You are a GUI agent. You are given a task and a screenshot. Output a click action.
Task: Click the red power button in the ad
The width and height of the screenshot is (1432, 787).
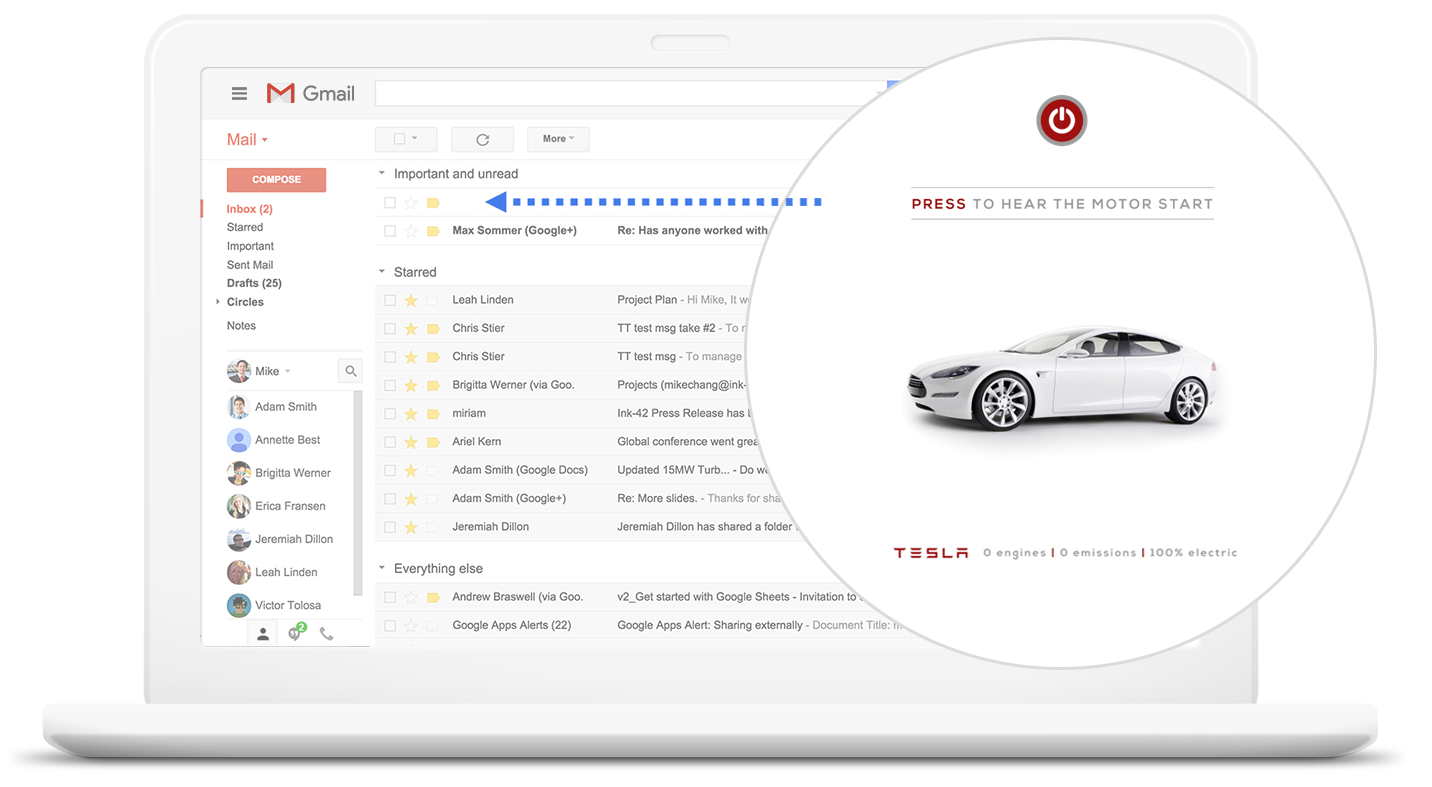coord(1062,121)
